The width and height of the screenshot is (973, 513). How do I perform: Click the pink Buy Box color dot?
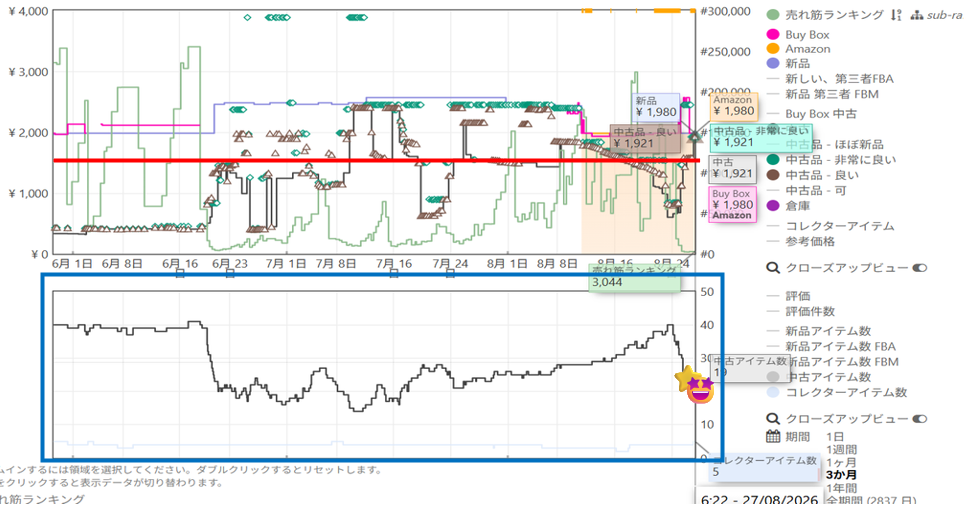(x=773, y=35)
